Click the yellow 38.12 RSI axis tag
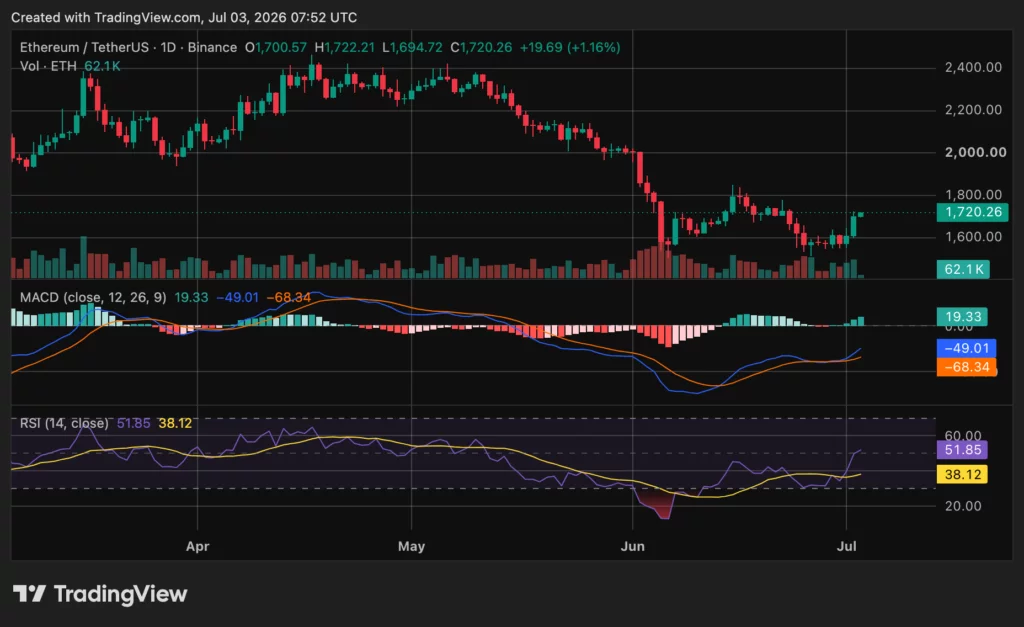The width and height of the screenshot is (1024, 627). 963,474
